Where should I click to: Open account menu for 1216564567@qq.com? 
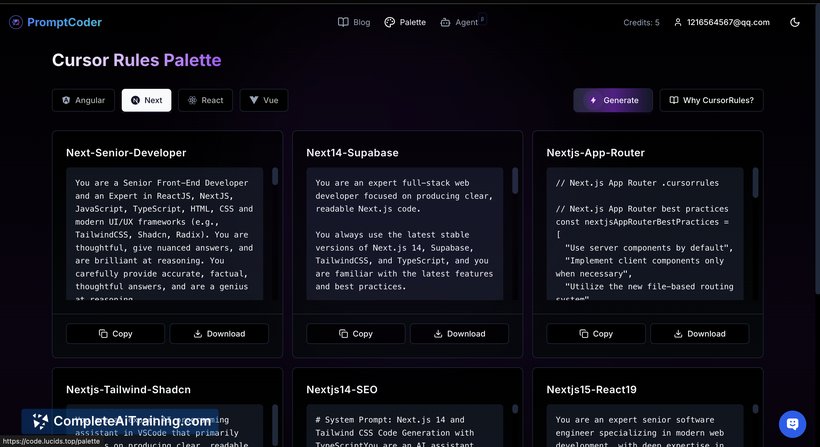click(x=722, y=22)
